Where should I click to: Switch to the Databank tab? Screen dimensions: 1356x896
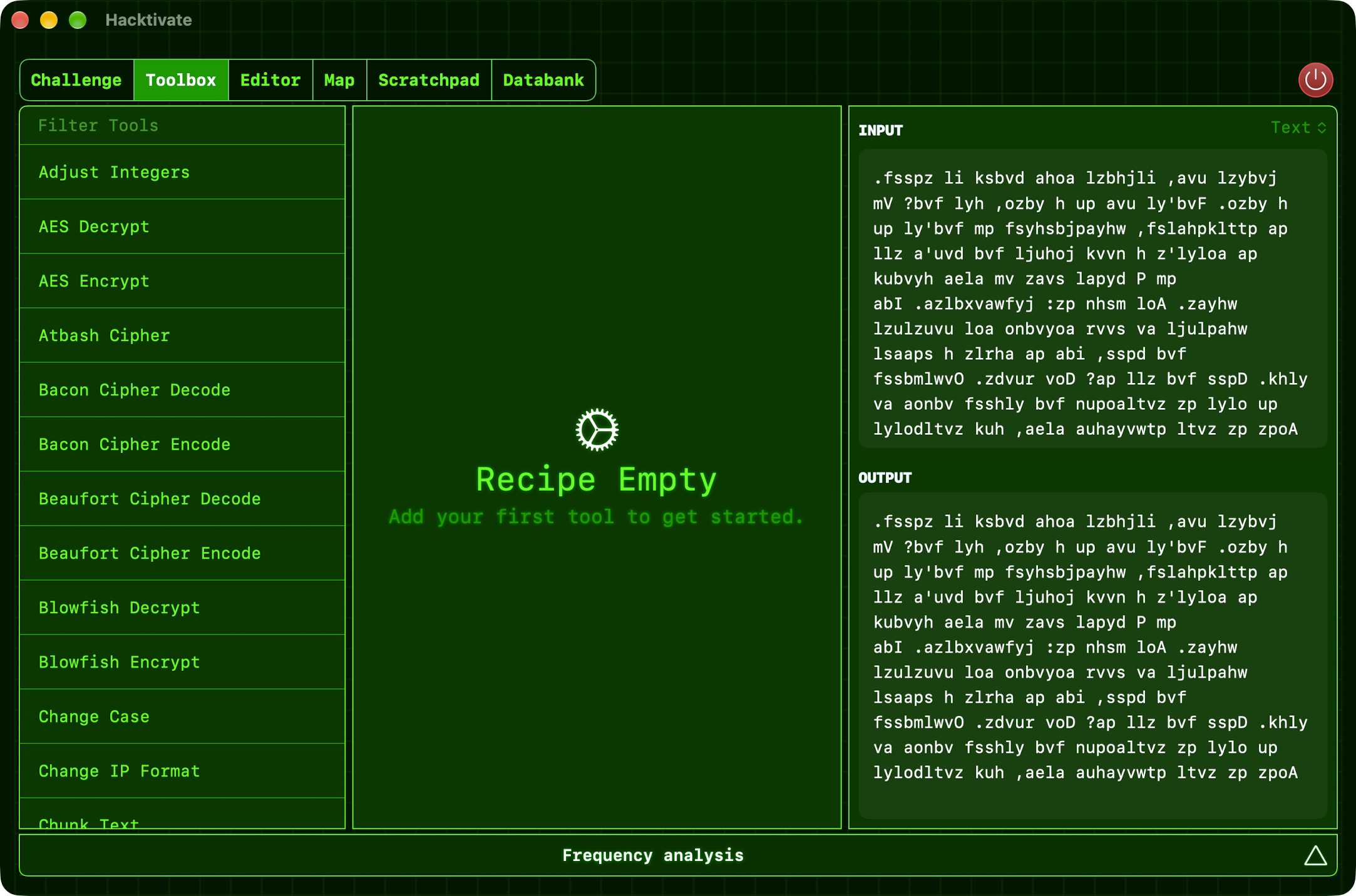click(543, 80)
